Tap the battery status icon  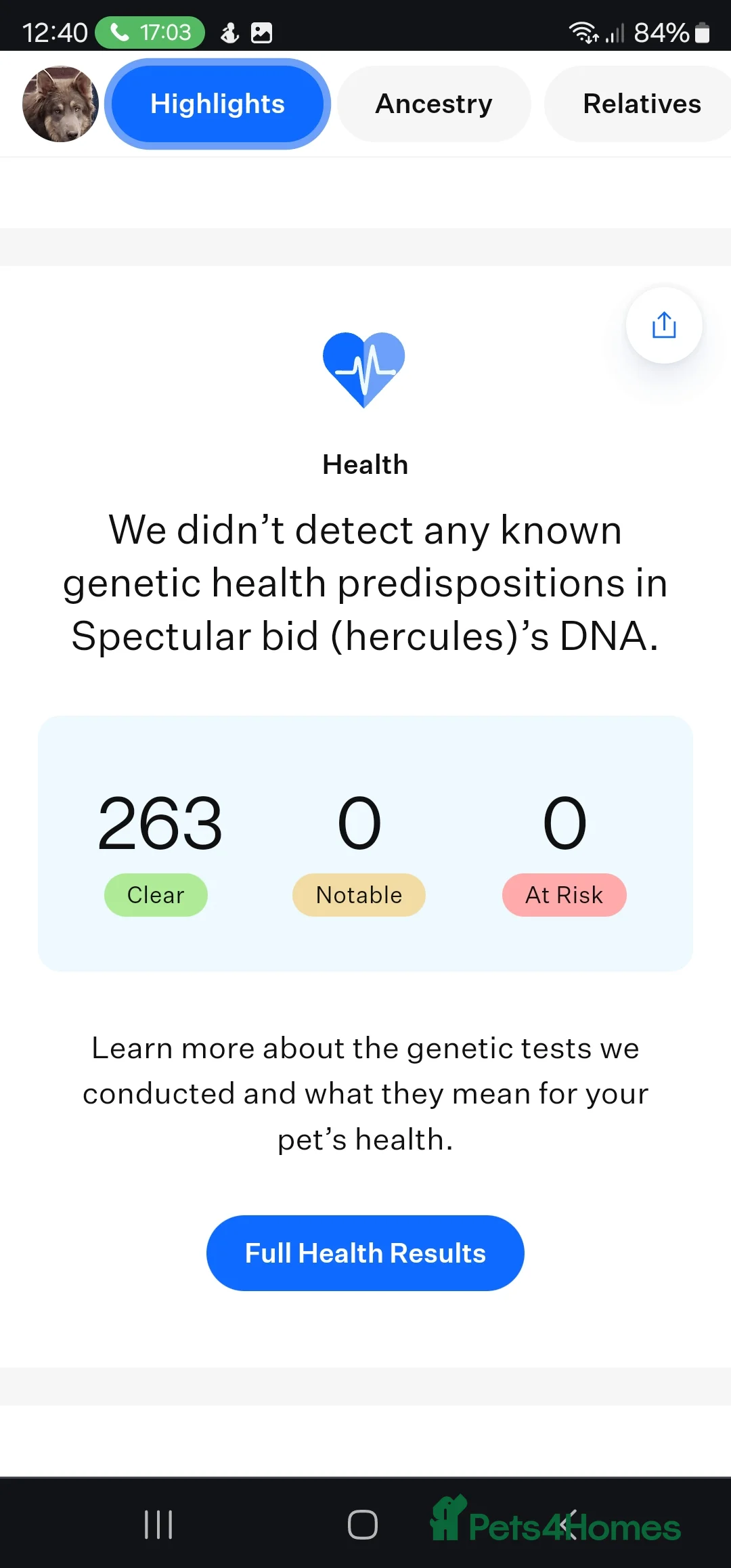coord(703,32)
